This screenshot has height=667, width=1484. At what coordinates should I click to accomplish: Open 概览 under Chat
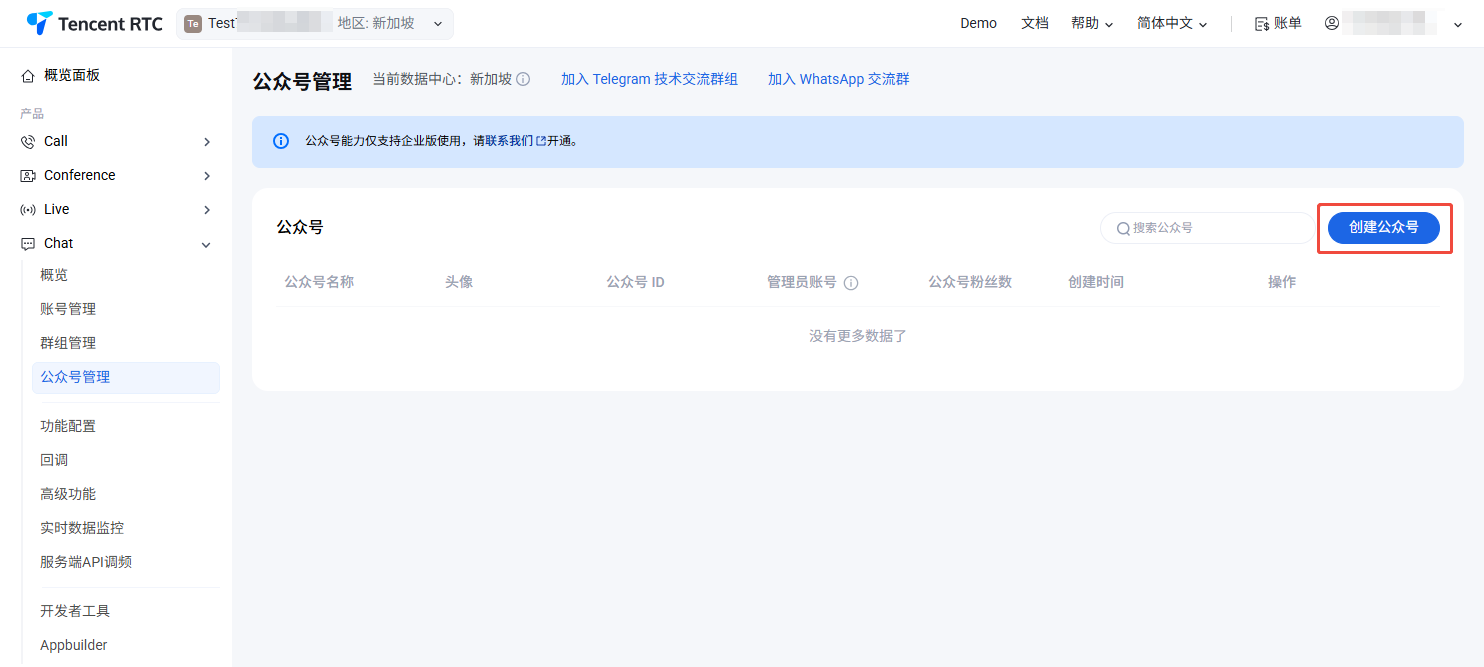54,275
